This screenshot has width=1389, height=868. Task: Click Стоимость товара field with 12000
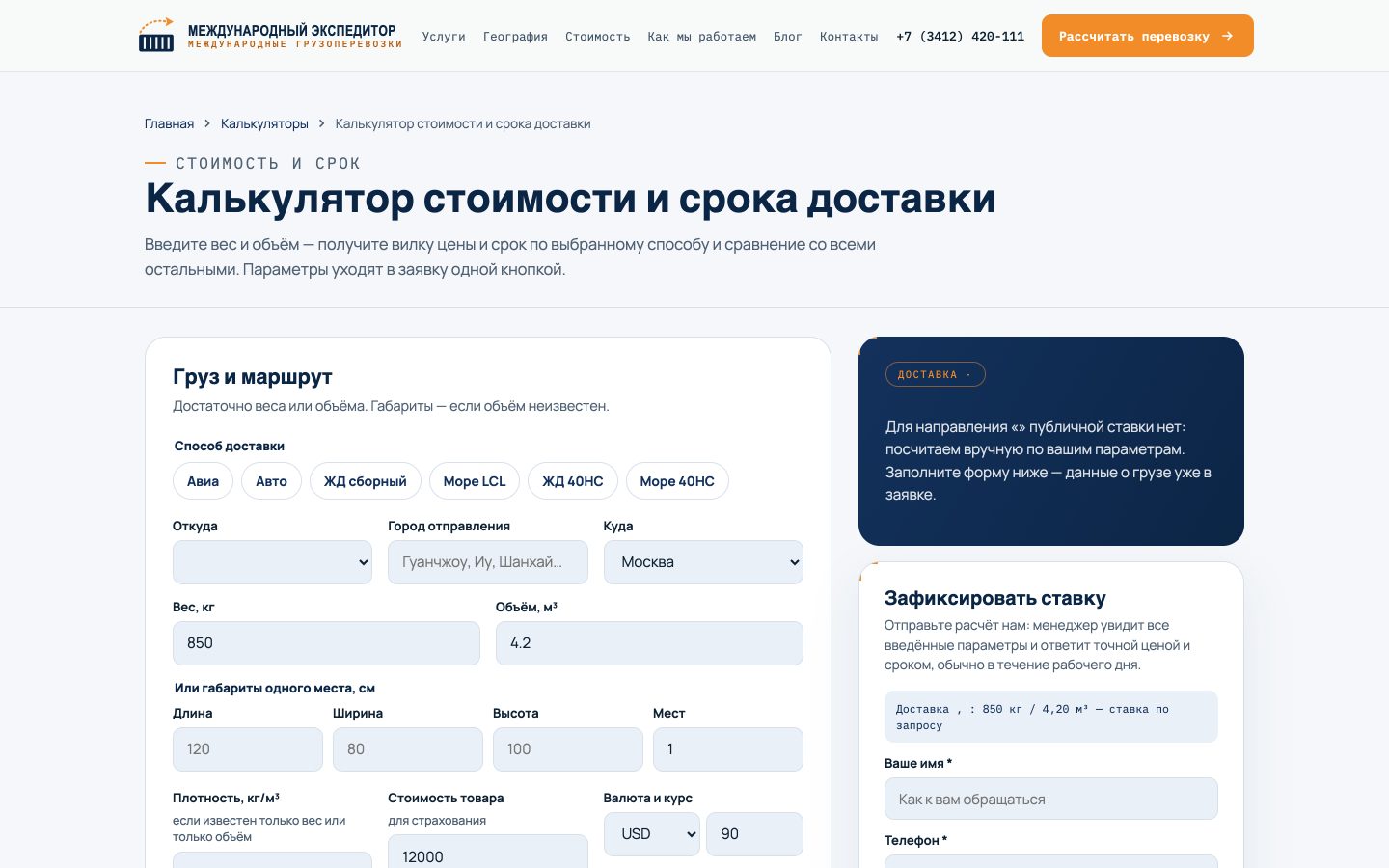(x=487, y=852)
